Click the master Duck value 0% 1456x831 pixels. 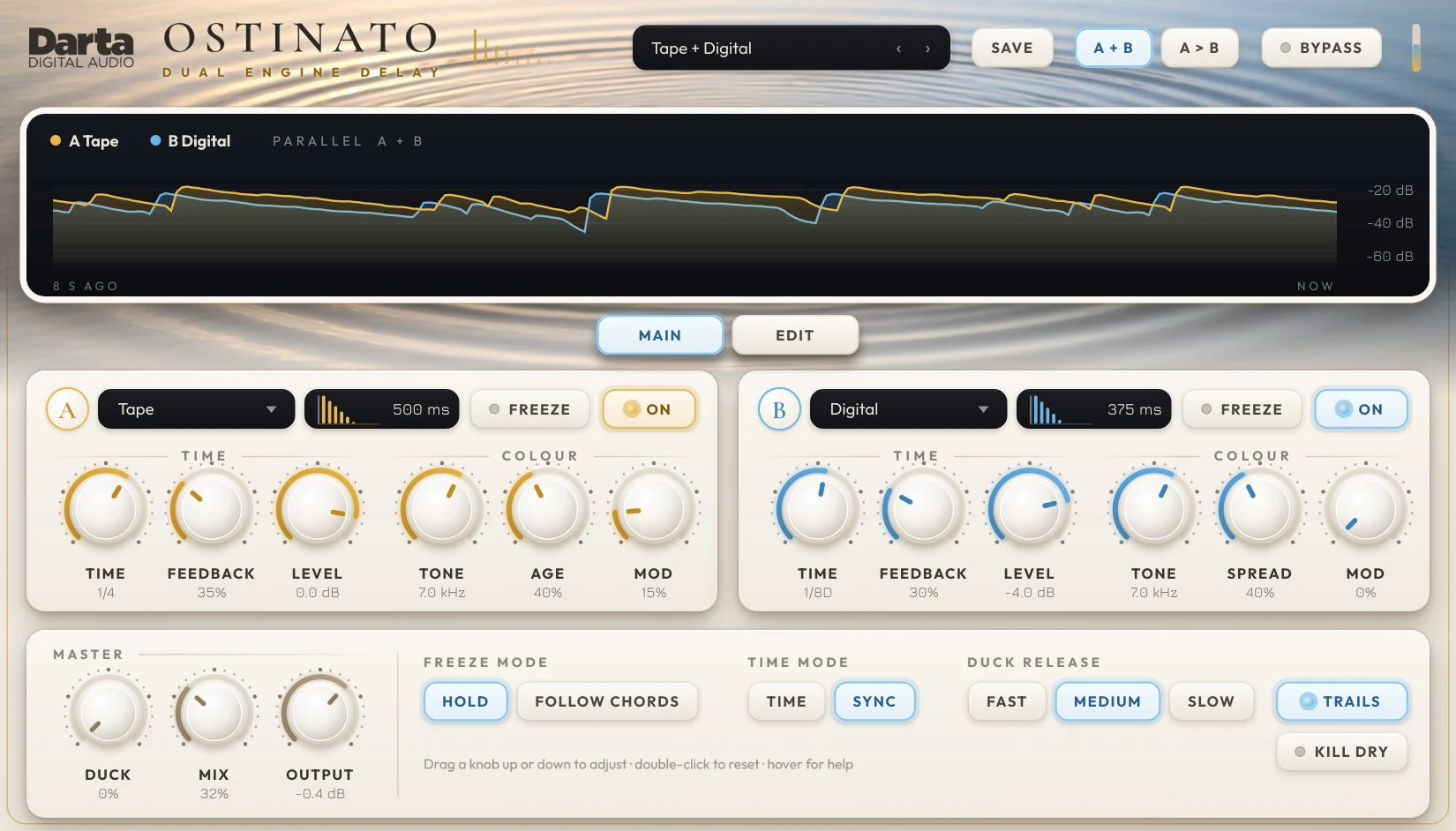tap(109, 794)
